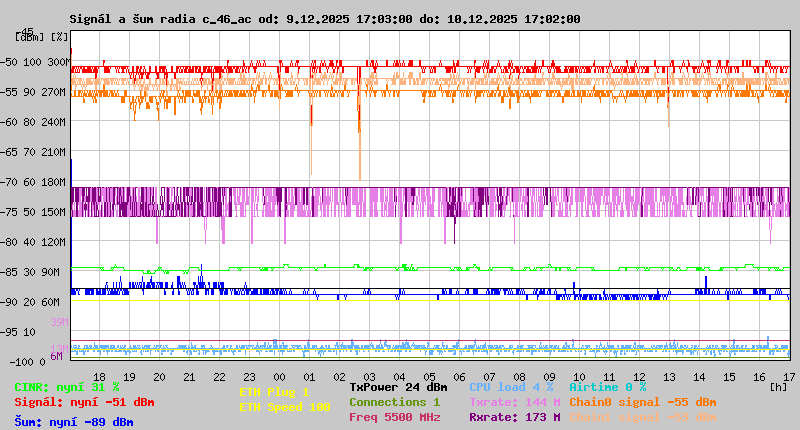
Task: Click the pink '39M' axis label
Action: (59, 322)
